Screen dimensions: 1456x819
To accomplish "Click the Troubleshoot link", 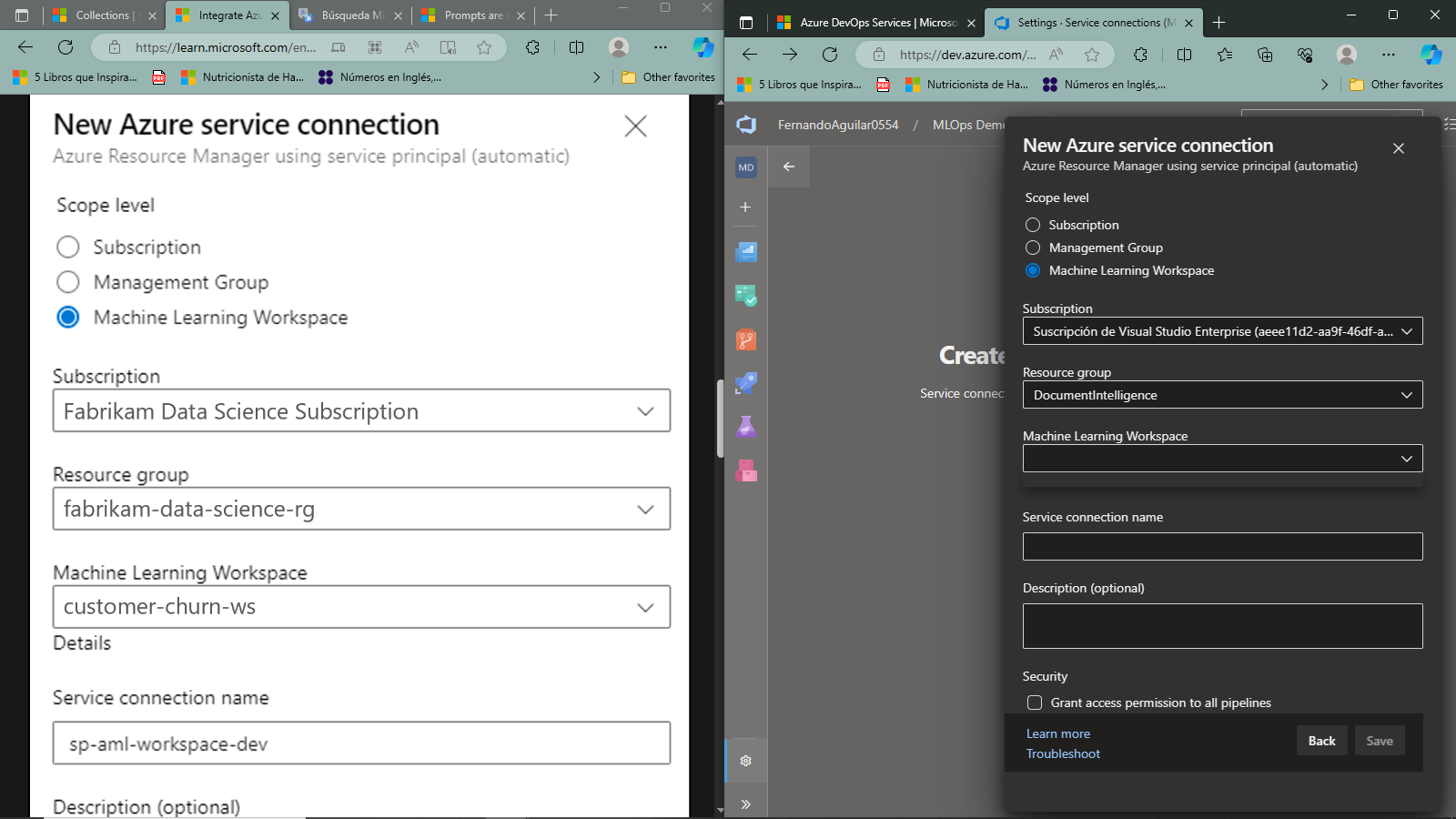I will pyautogui.click(x=1062, y=753).
